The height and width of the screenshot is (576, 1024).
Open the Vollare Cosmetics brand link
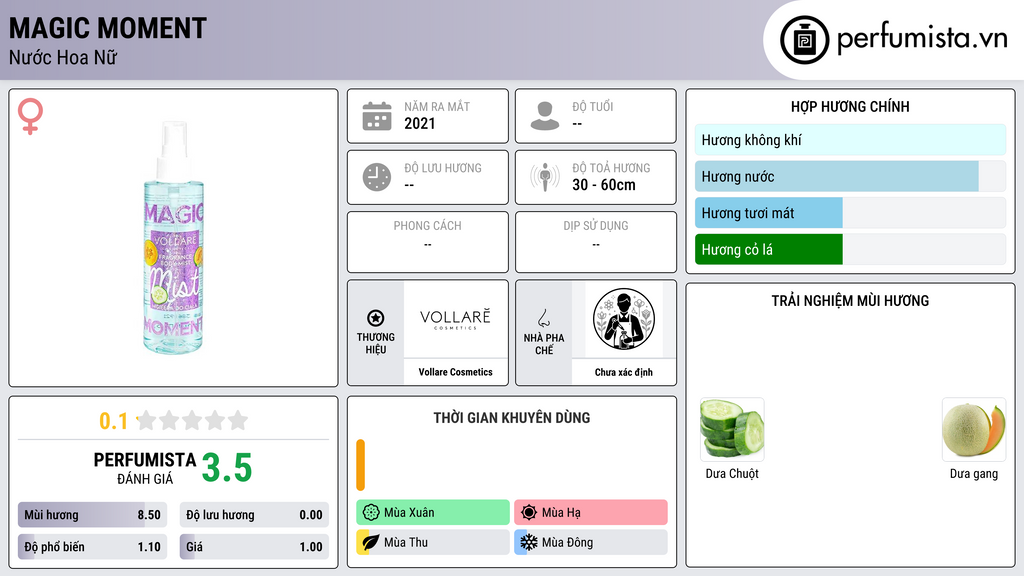[455, 372]
